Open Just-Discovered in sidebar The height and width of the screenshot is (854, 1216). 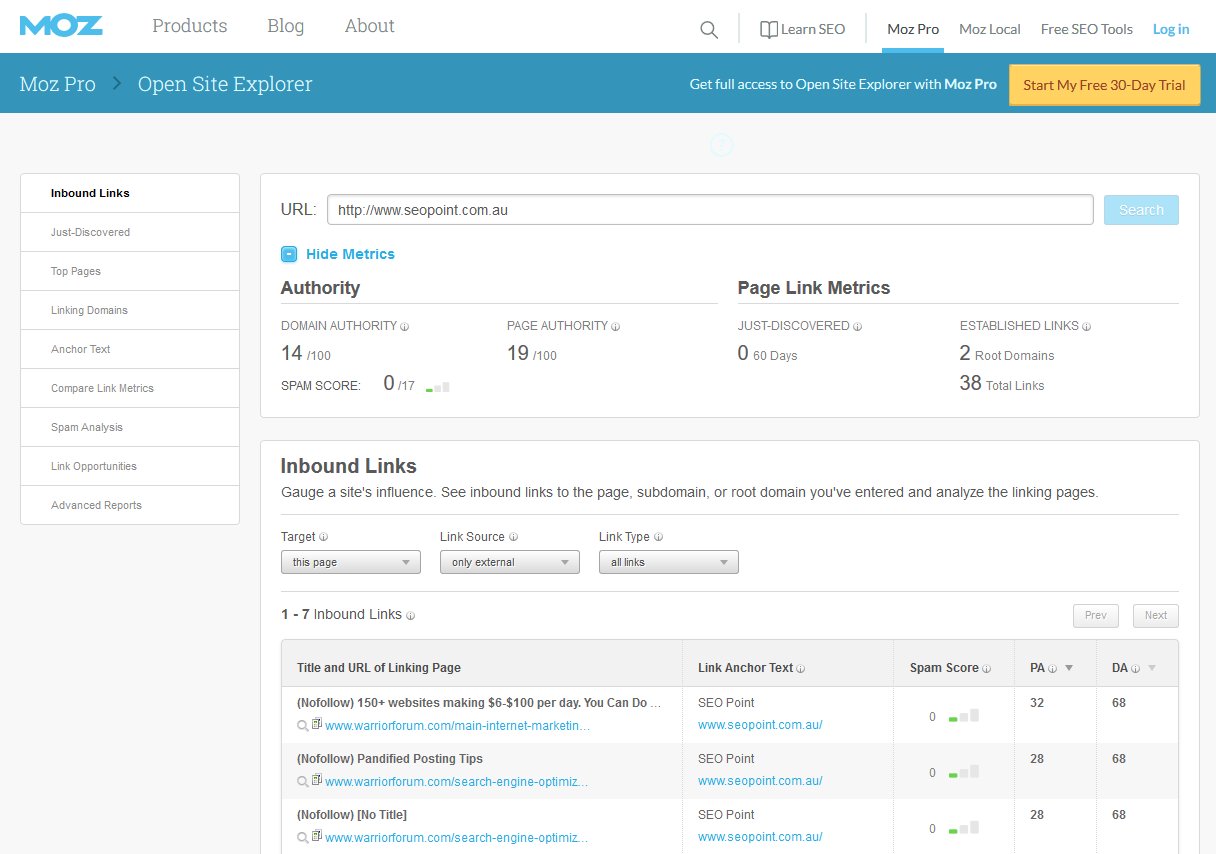(x=130, y=232)
